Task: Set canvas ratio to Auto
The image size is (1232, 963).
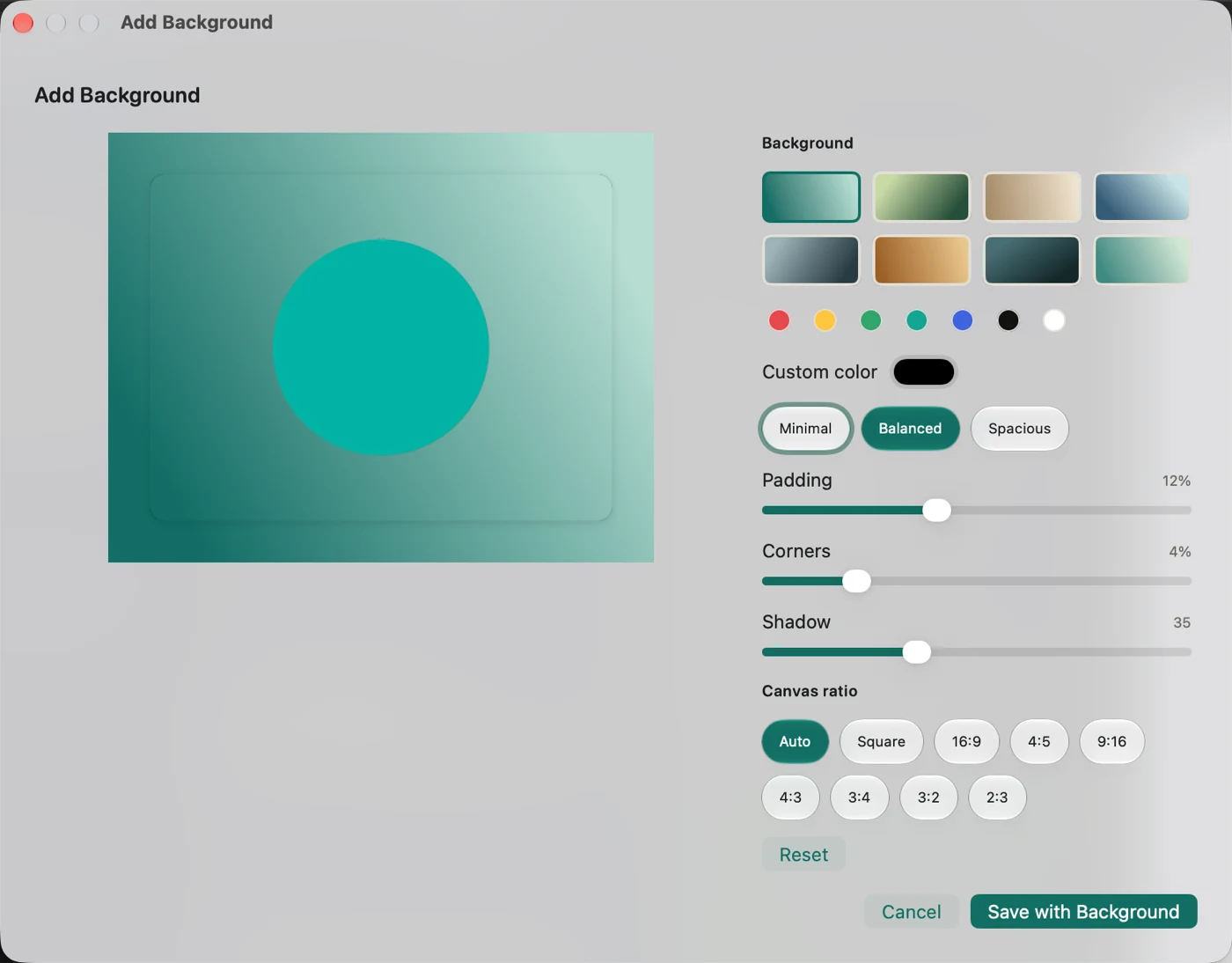Action: pyautogui.click(x=795, y=741)
